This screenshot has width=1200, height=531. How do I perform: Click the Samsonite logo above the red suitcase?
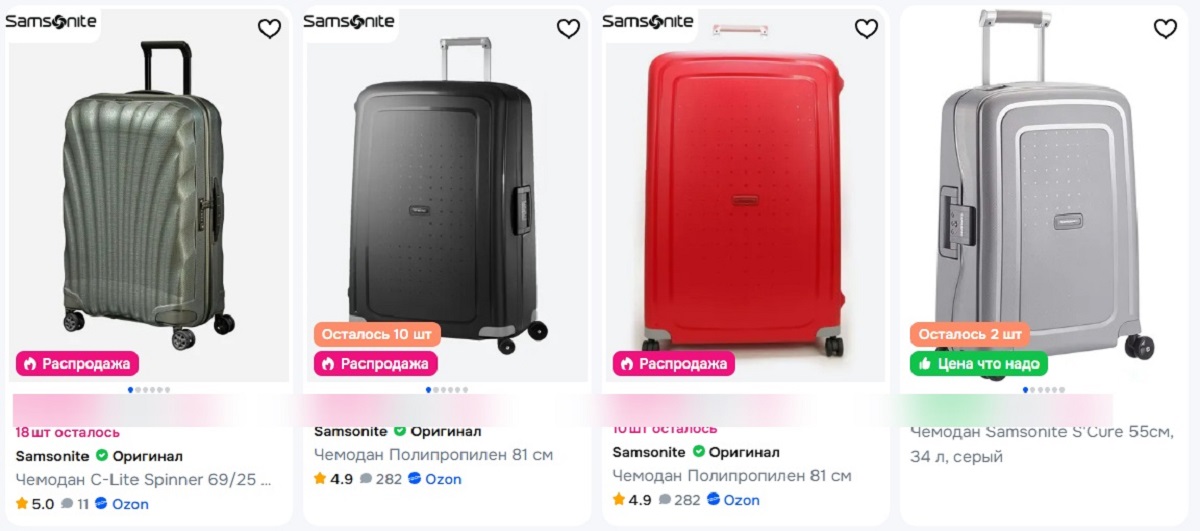pyautogui.click(x=647, y=22)
